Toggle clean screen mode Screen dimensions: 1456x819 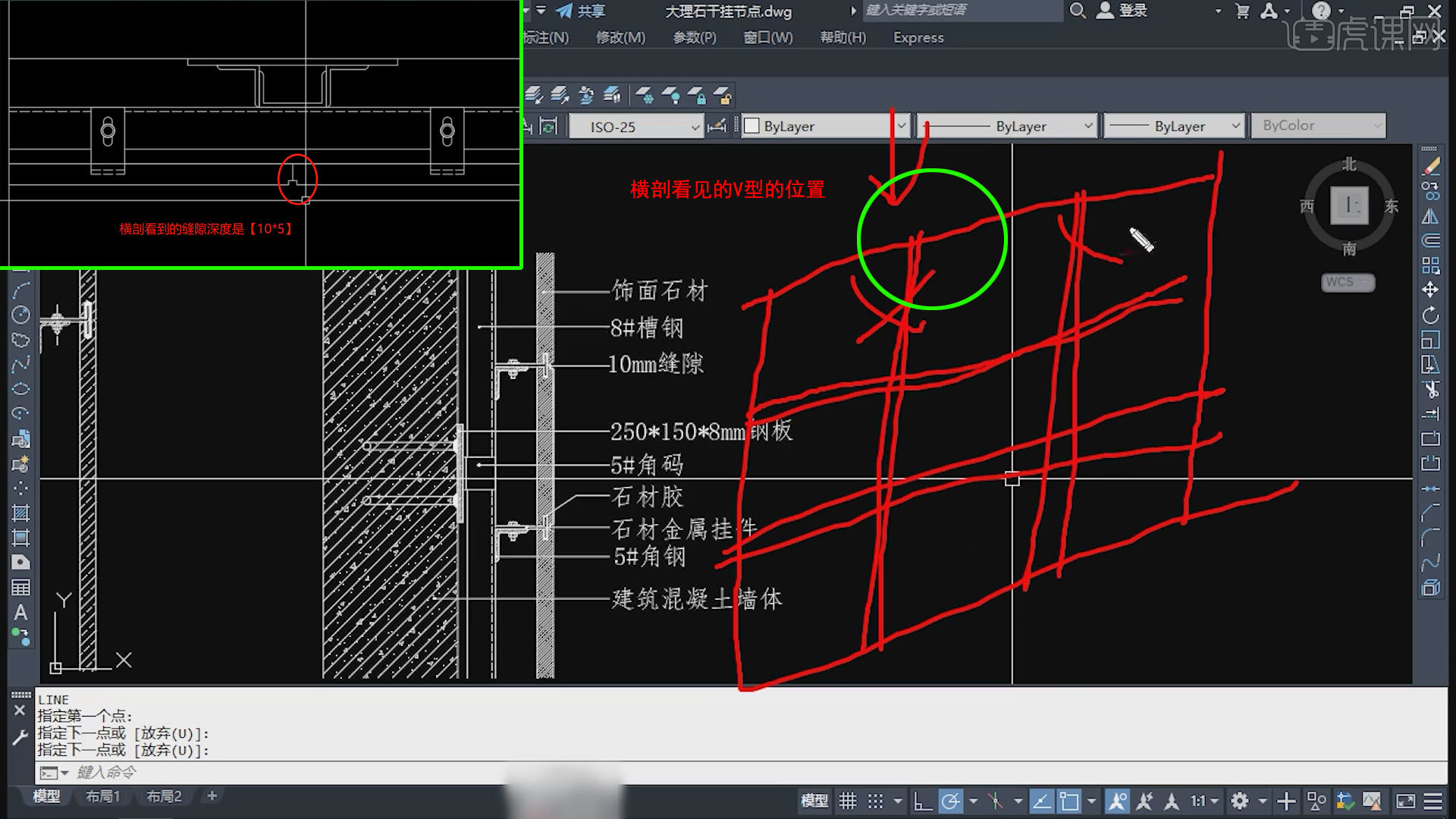point(1405,801)
